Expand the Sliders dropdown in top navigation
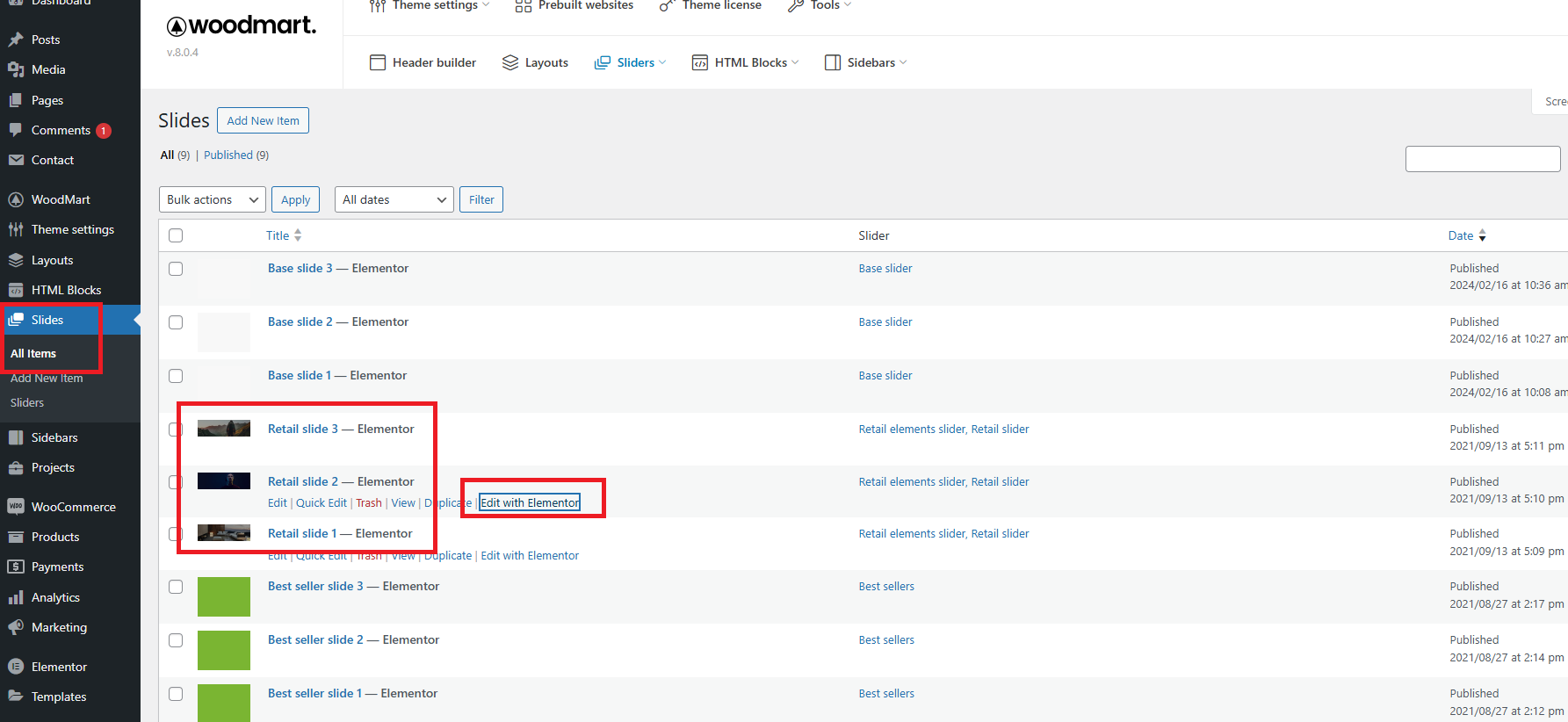The width and height of the screenshot is (1568, 722). (x=662, y=62)
